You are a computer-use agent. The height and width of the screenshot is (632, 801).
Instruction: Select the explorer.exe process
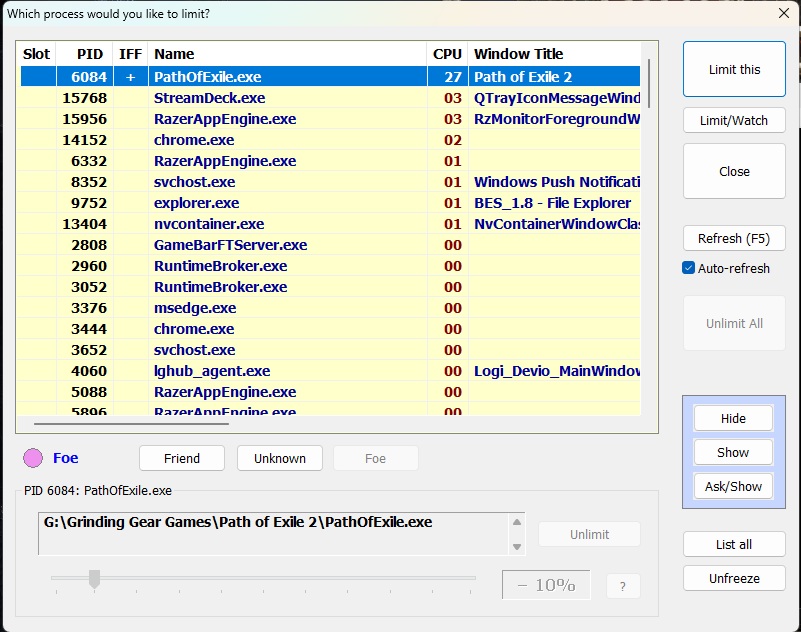click(x=330, y=202)
